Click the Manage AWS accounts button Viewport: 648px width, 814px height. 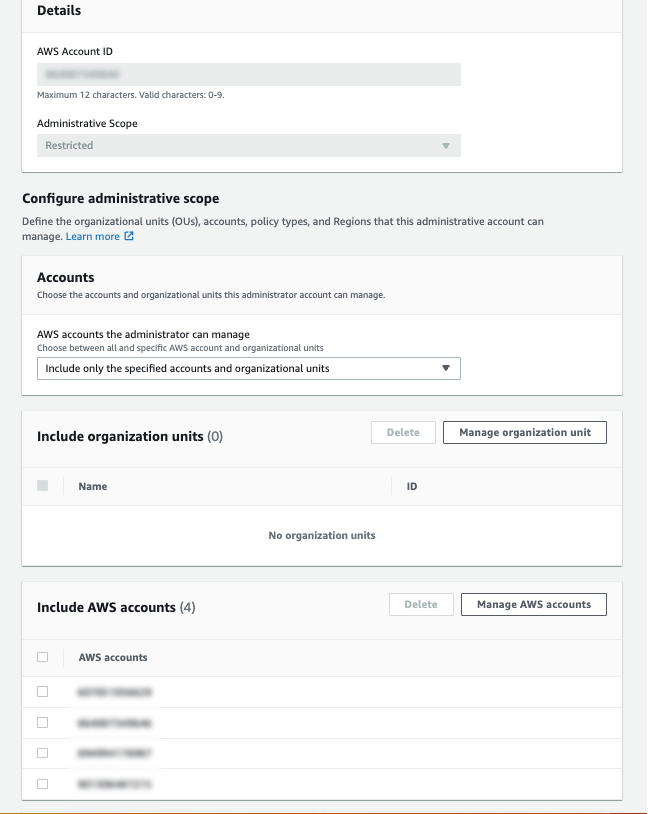coord(533,604)
